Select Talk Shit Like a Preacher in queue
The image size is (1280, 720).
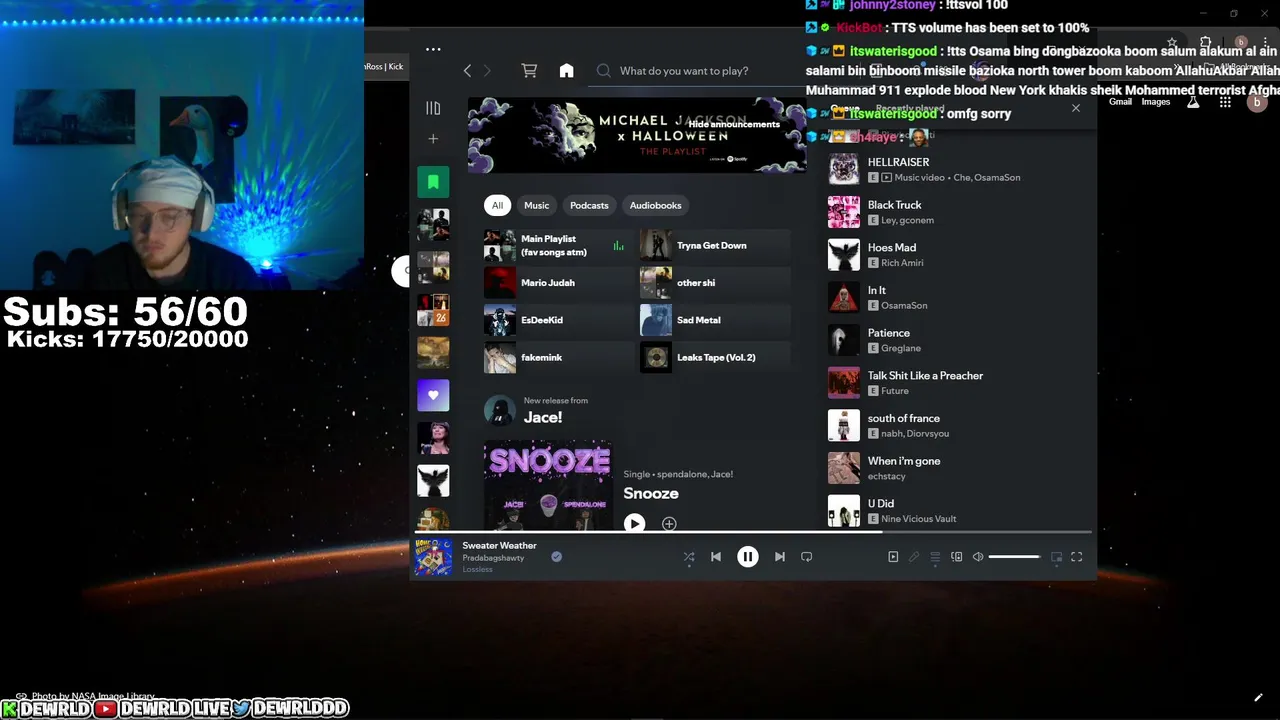[x=955, y=383]
